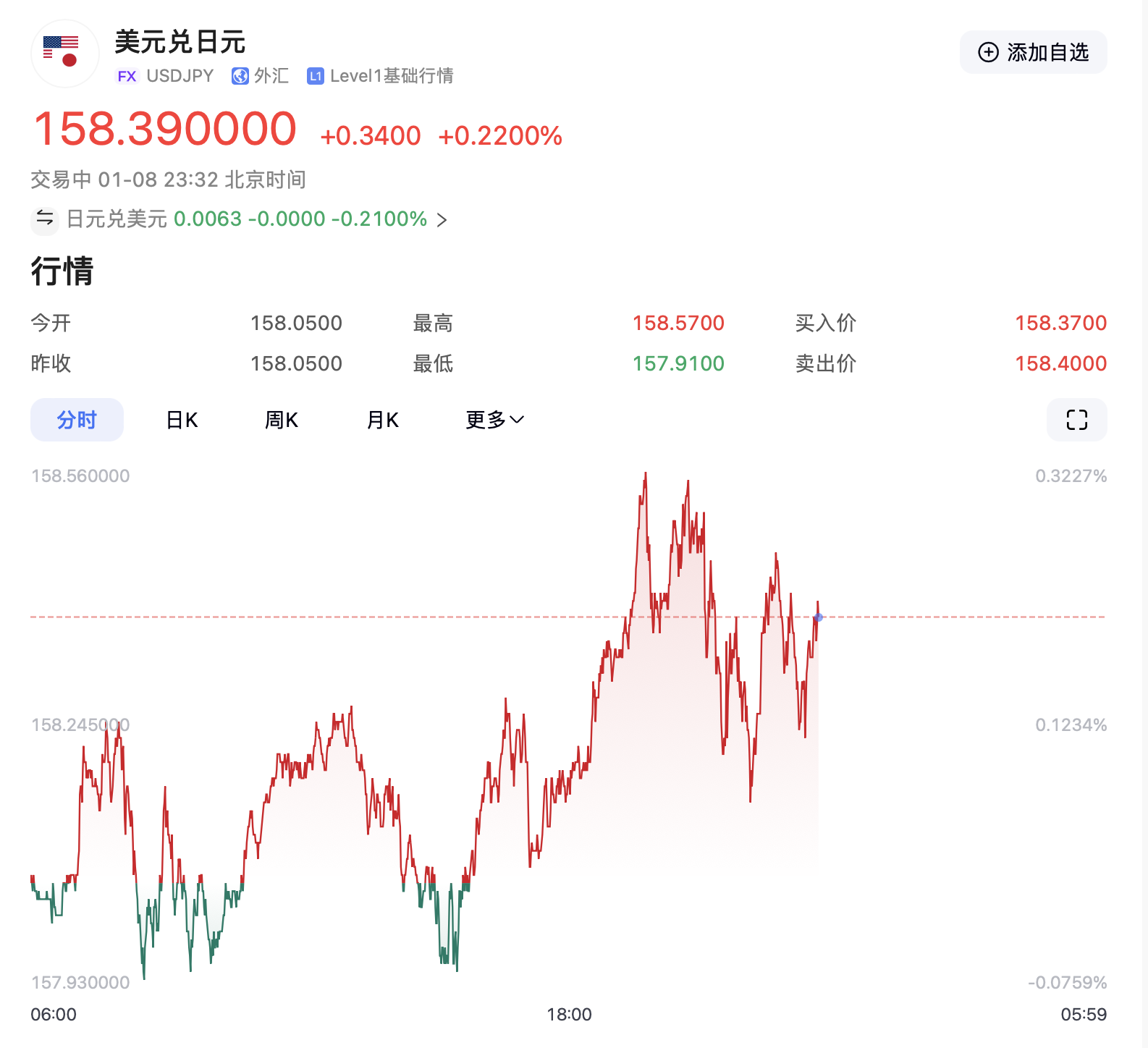This screenshot has width=1148, height=1048.
Task: Select the 月K monthly chart tab
Action: [383, 420]
